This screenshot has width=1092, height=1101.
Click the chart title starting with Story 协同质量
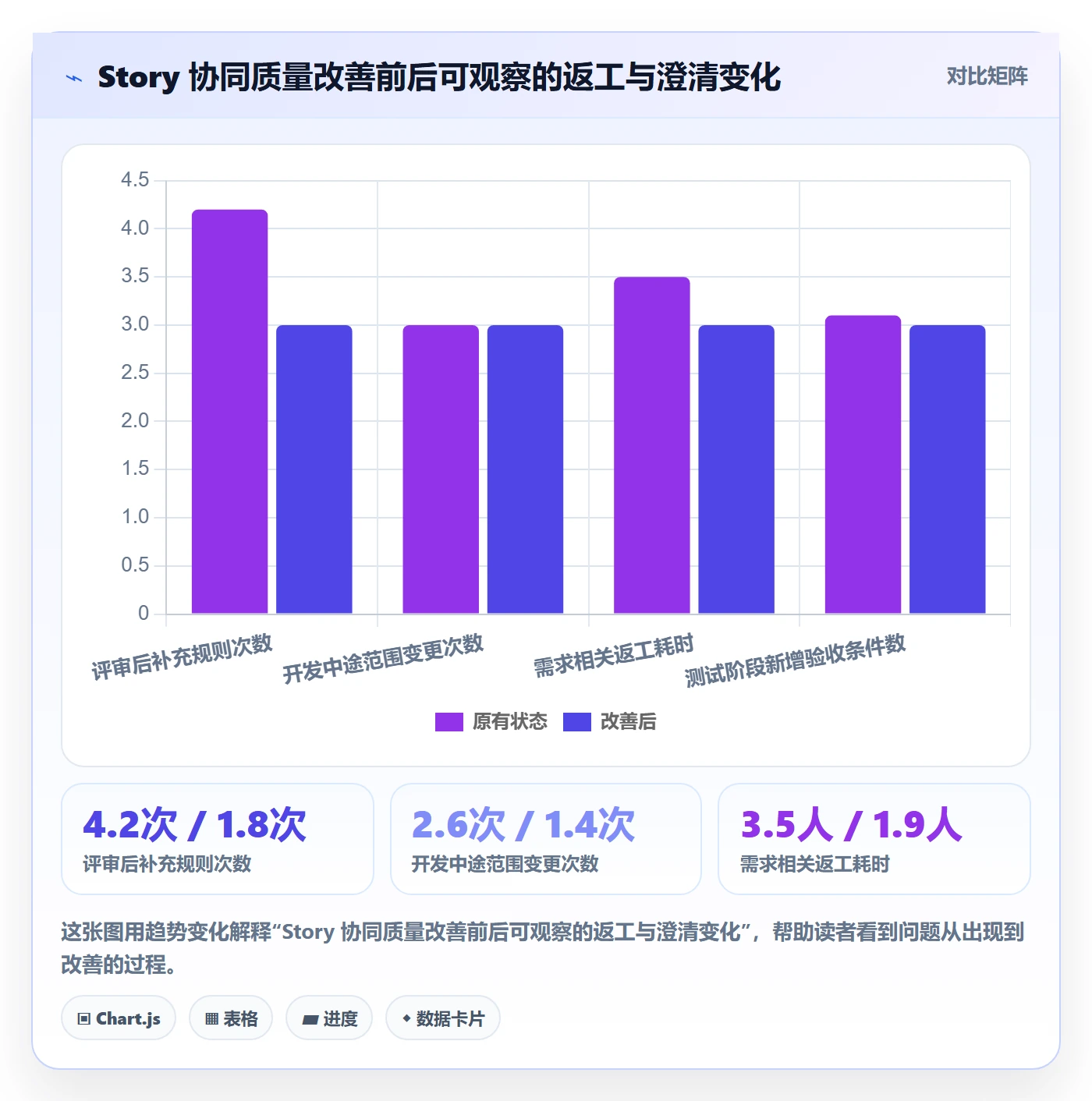439,77
